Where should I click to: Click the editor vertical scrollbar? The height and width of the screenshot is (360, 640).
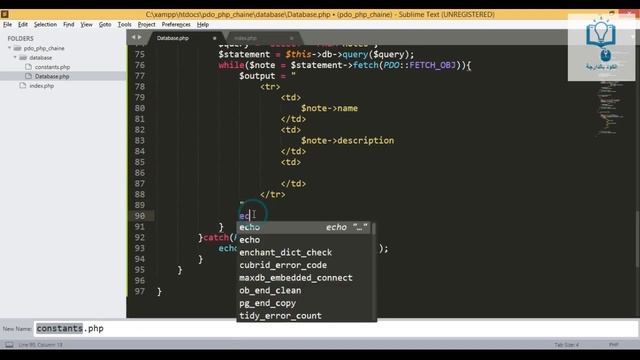point(637,239)
